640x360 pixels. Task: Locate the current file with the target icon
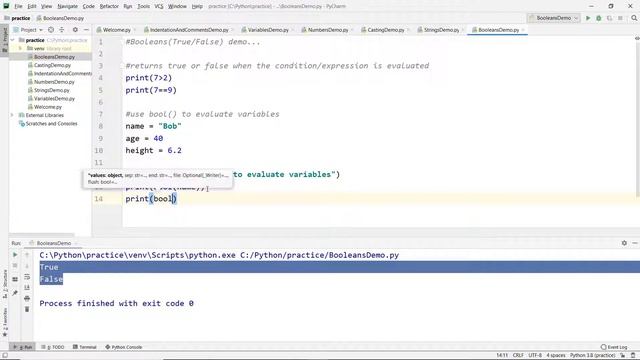pos(51,30)
